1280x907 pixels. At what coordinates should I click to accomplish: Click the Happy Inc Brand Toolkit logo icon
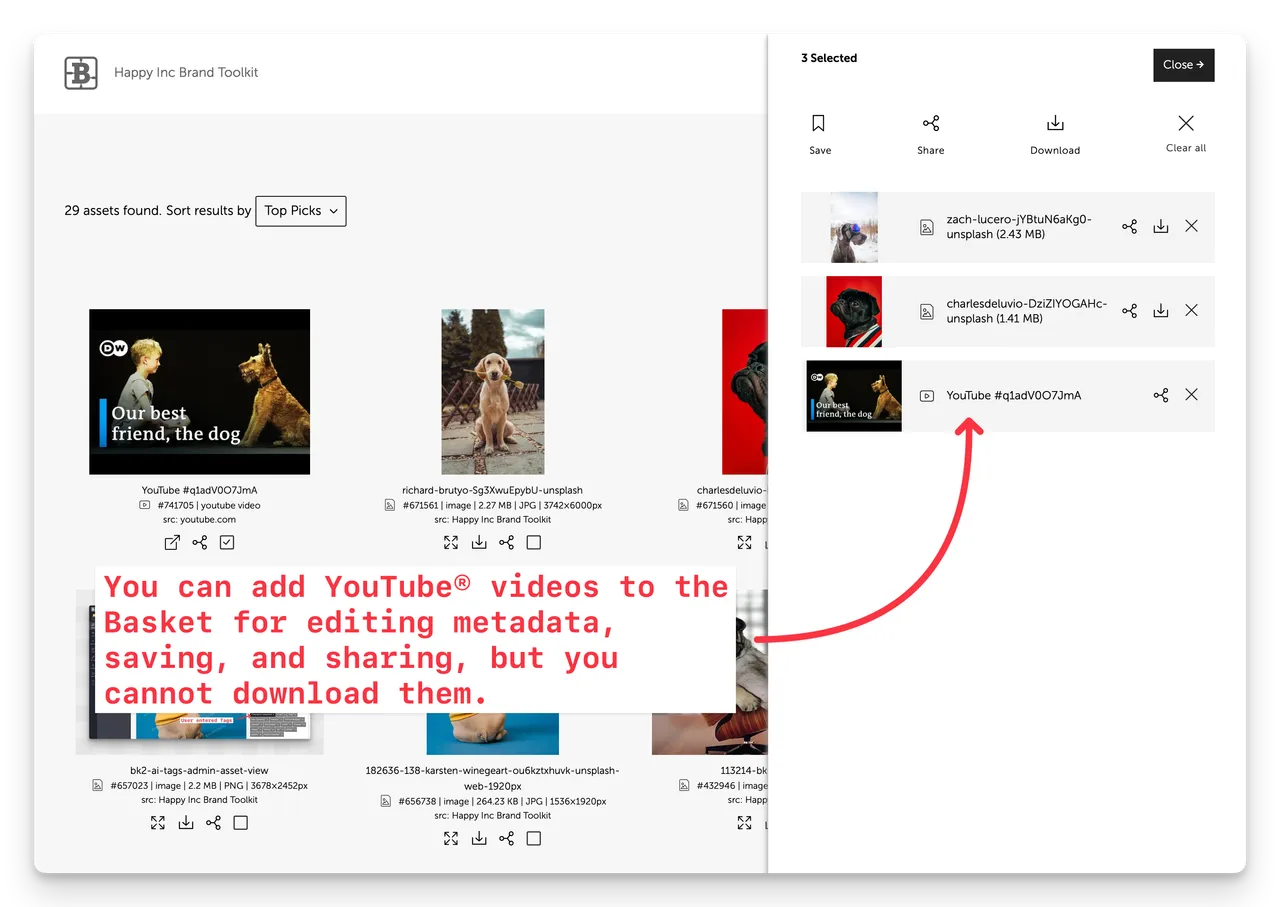[81, 73]
